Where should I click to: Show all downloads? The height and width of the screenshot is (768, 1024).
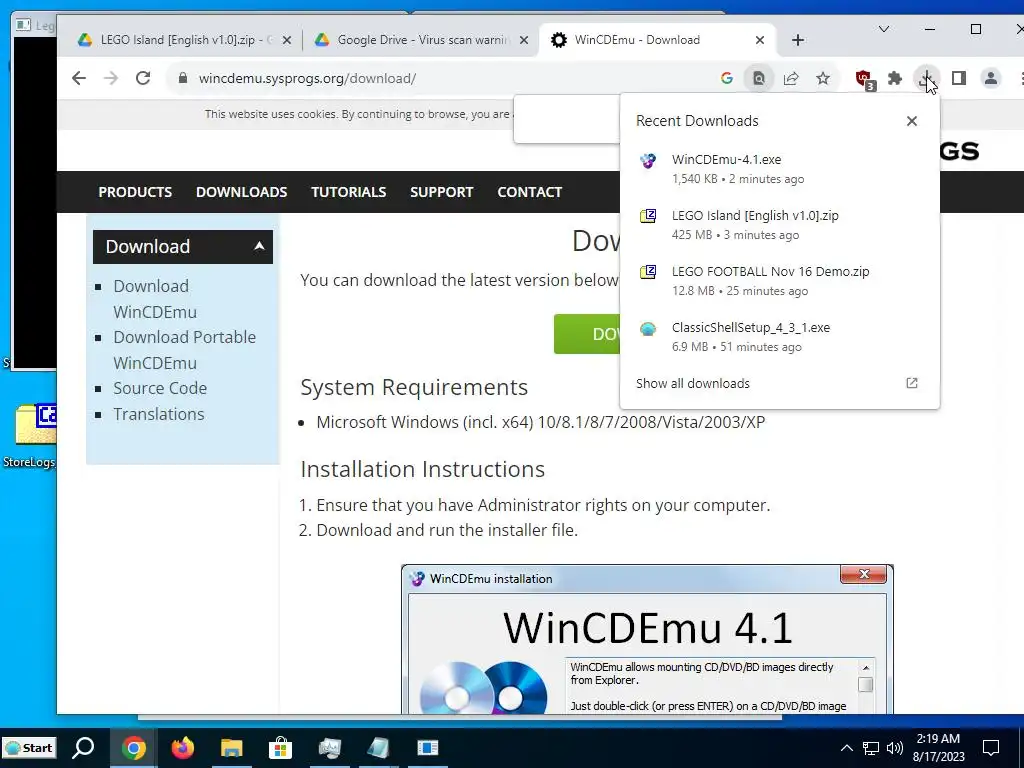tap(693, 383)
